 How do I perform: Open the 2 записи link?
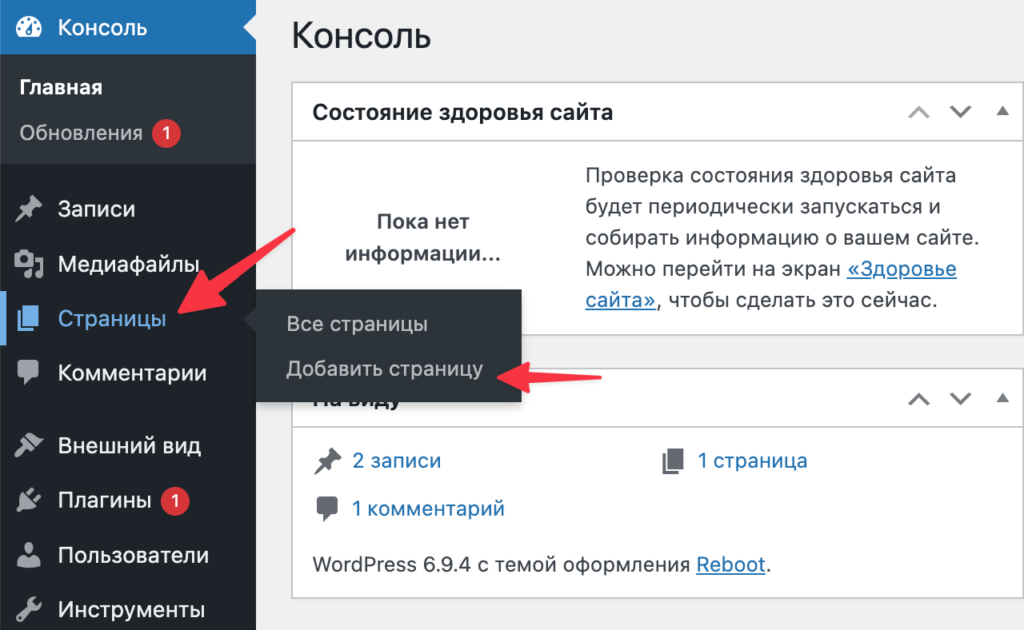click(x=396, y=461)
